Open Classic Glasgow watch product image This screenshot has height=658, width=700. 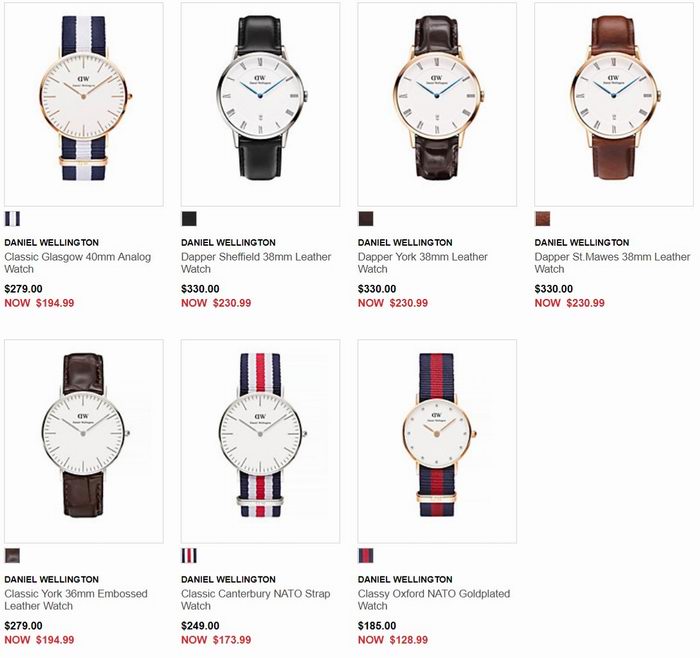coord(84,104)
